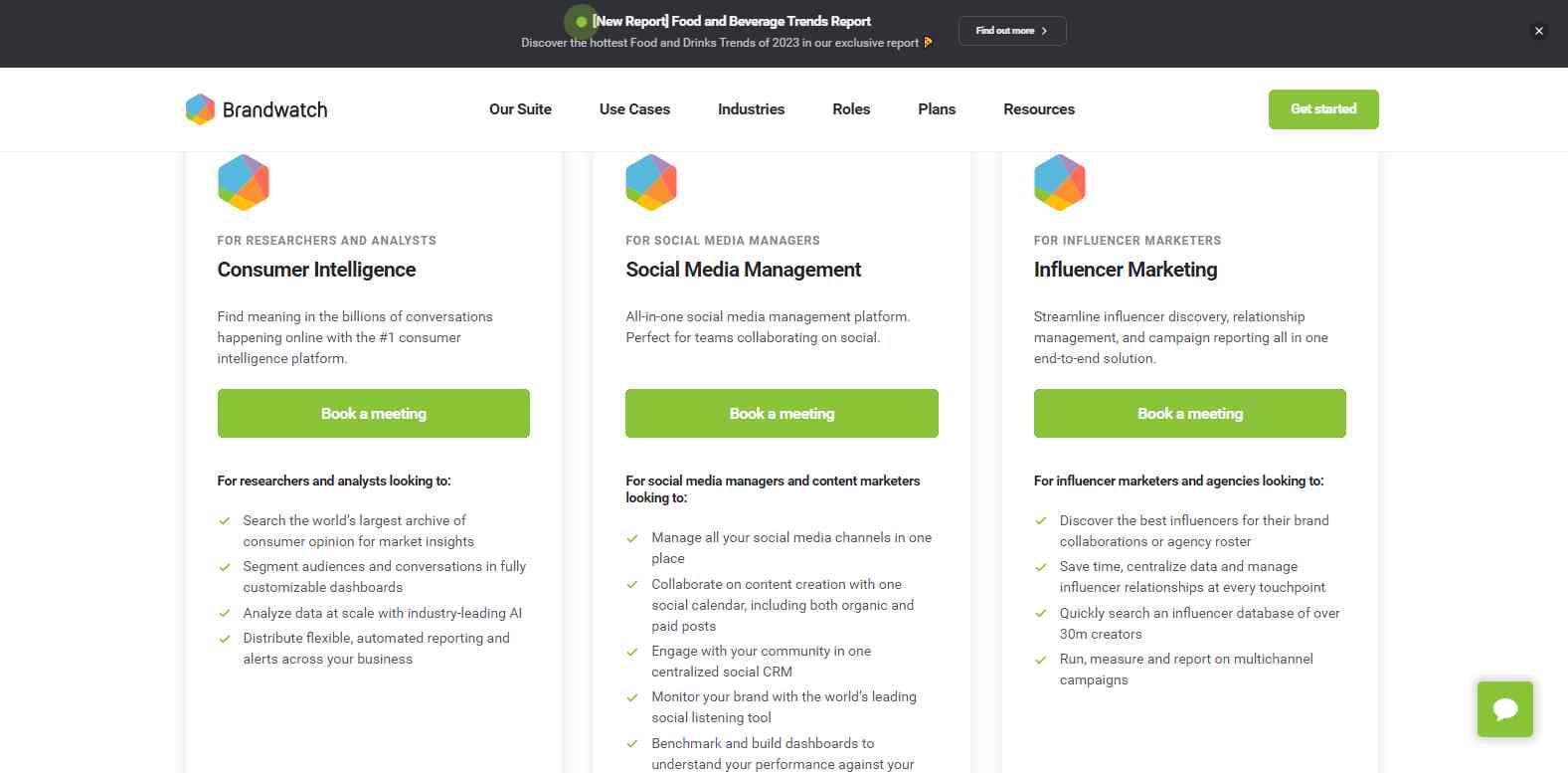Click 'Distribute flexible, automated reporting' bullet
Image resolution: width=1568 pixels, height=773 pixels.
coord(377,649)
